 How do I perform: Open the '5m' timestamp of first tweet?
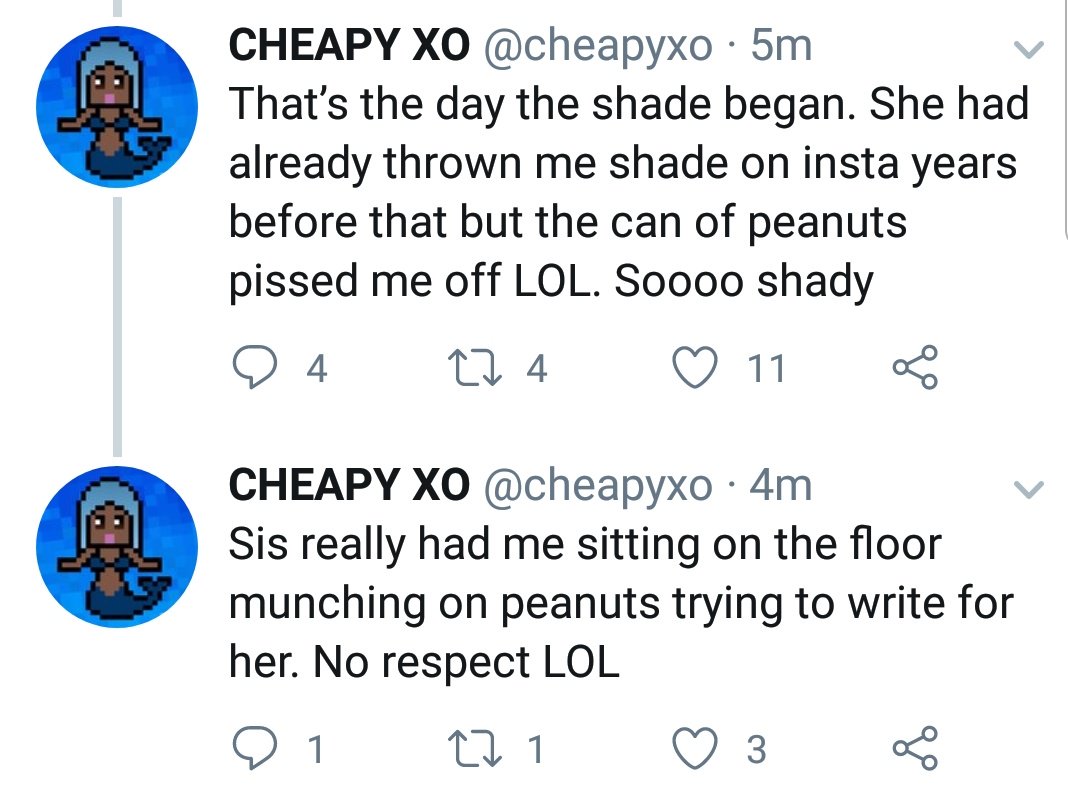(x=781, y=46)
